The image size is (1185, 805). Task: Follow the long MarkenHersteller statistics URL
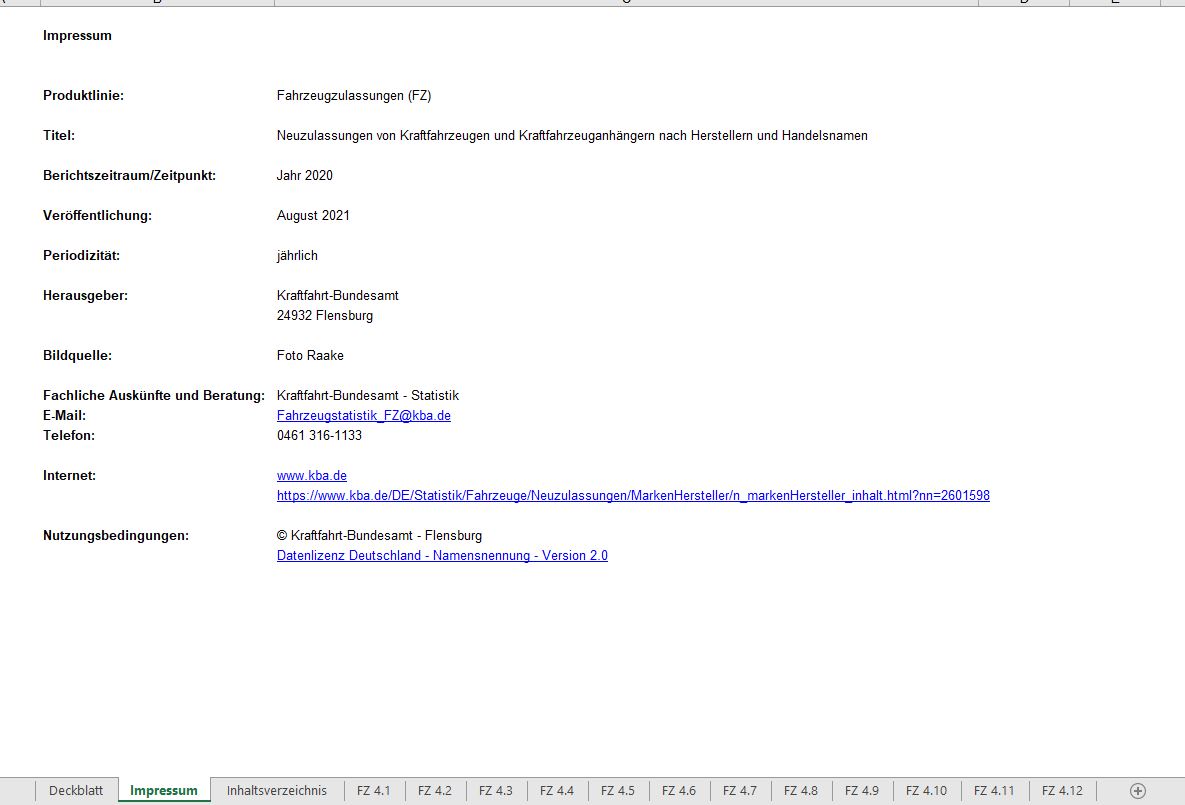tap(632, 495)
